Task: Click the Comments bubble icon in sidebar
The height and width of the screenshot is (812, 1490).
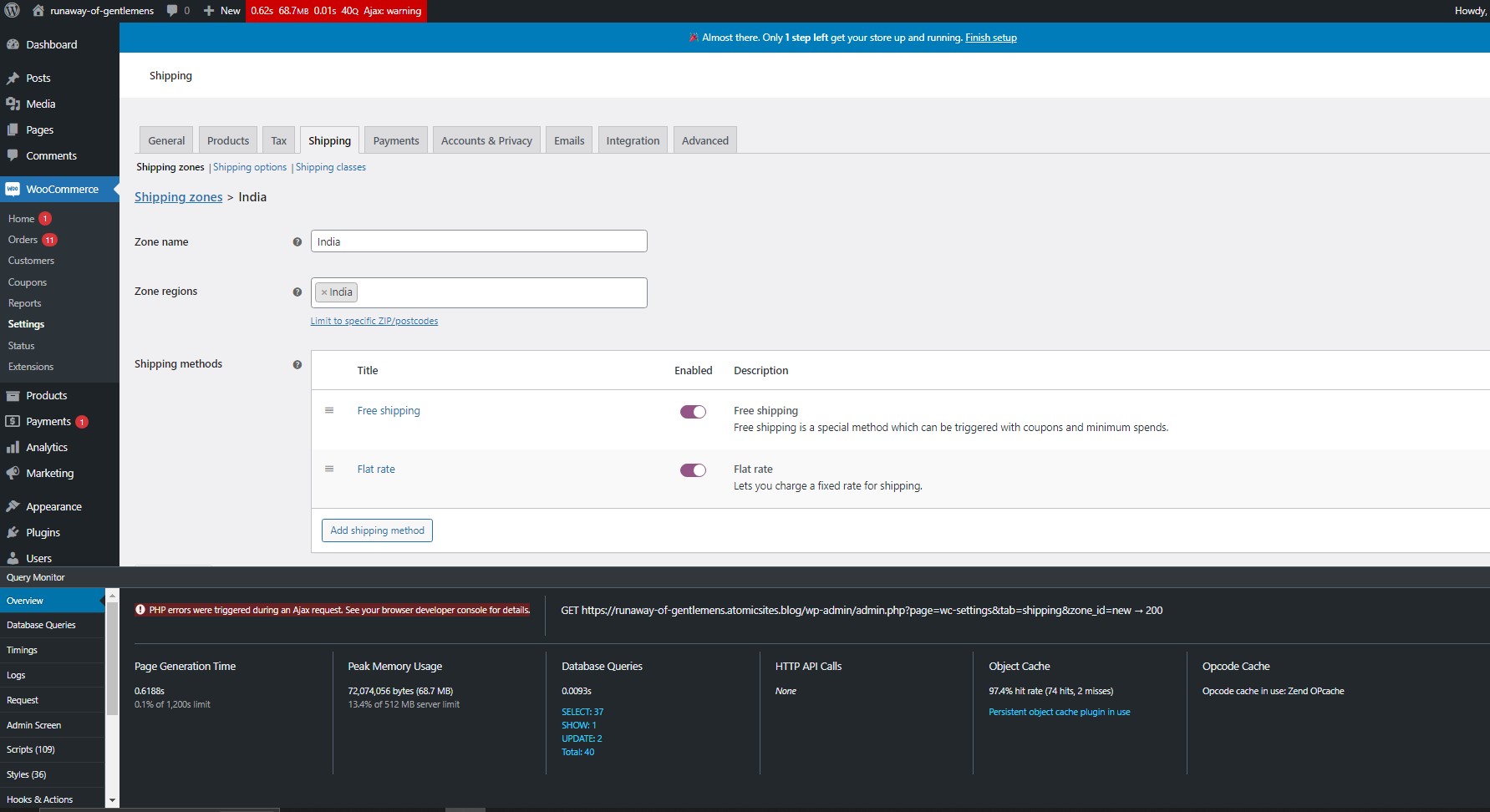Action: (13, 155)
